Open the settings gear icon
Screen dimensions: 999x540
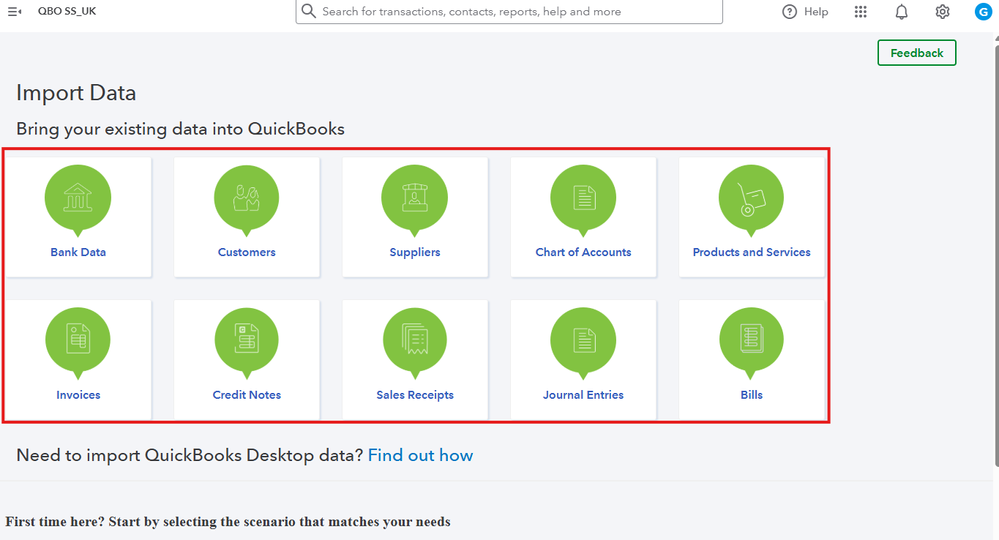click(x=942, y=11)
